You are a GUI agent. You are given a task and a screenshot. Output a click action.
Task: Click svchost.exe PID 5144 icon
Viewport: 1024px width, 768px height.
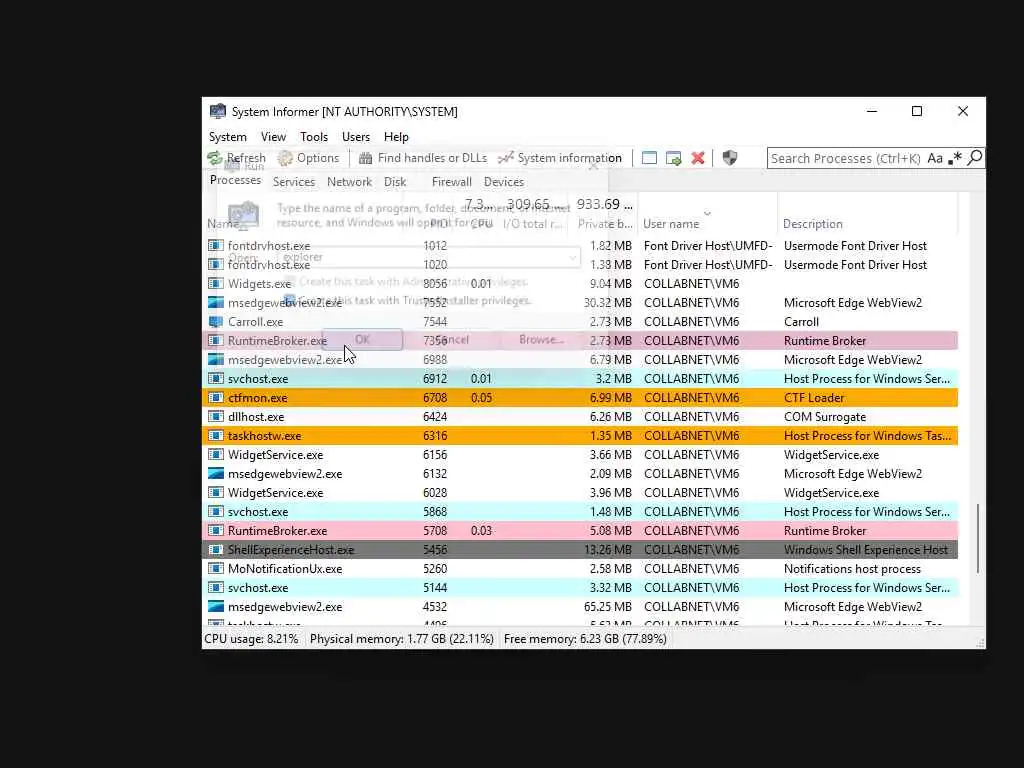click(216, 587)
